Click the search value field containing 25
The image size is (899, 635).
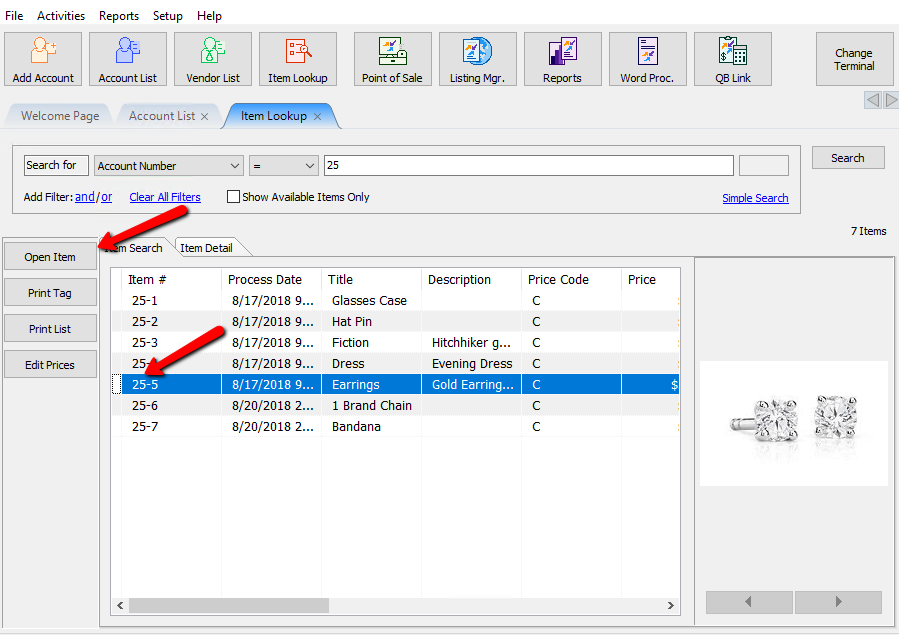point(529,166)
